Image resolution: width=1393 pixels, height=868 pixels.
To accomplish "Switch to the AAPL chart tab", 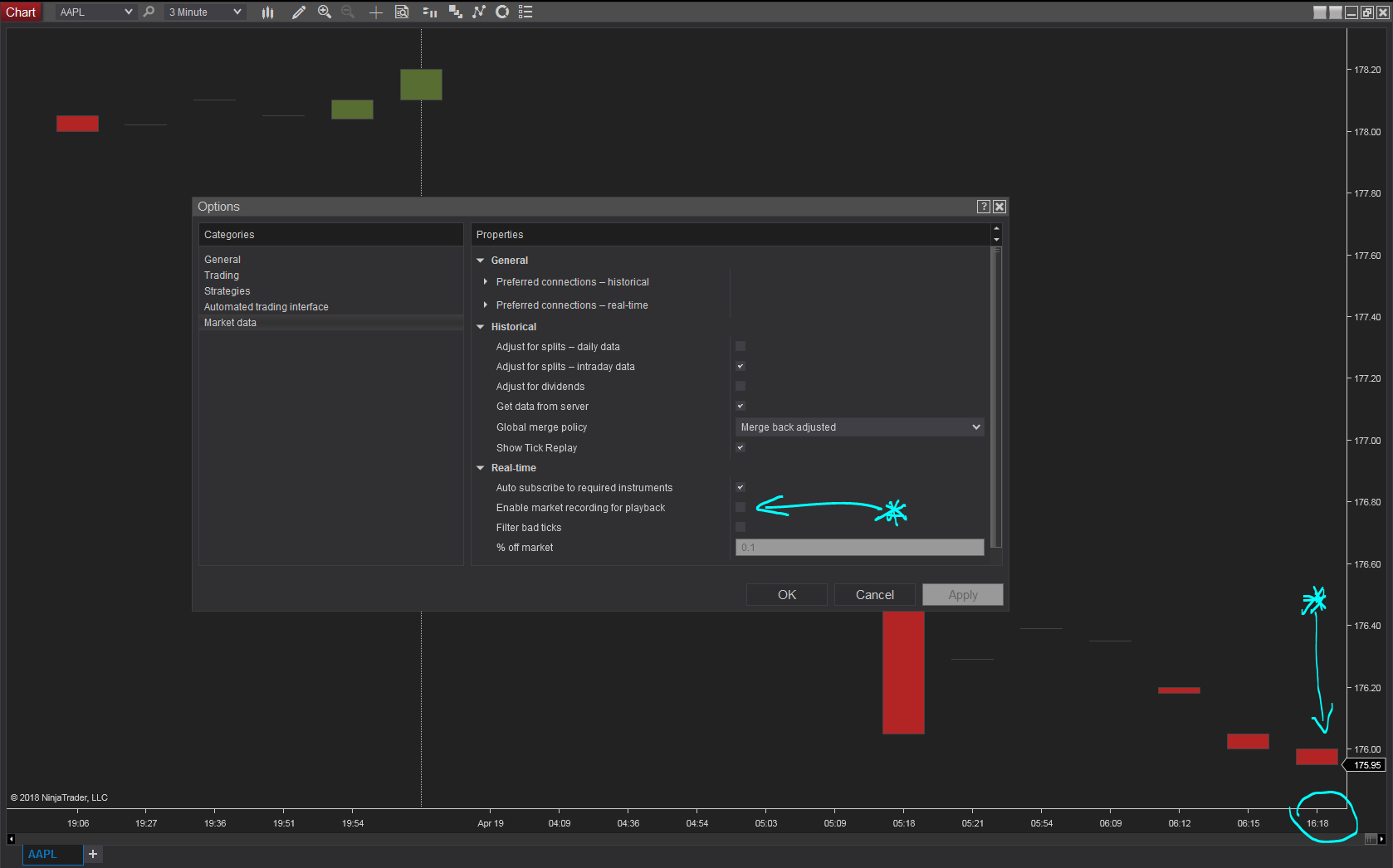I will coord(52,854).
